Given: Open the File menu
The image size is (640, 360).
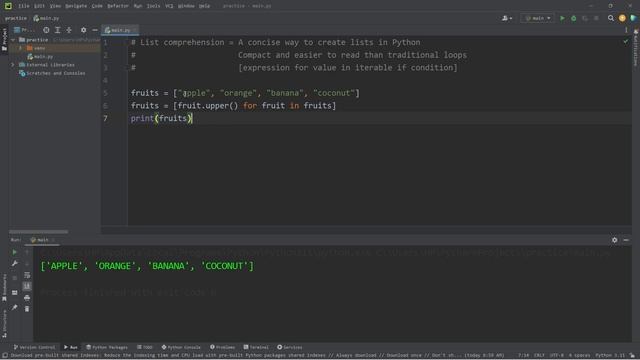Looking at the screenshot, I should click(x=24, y=6).
